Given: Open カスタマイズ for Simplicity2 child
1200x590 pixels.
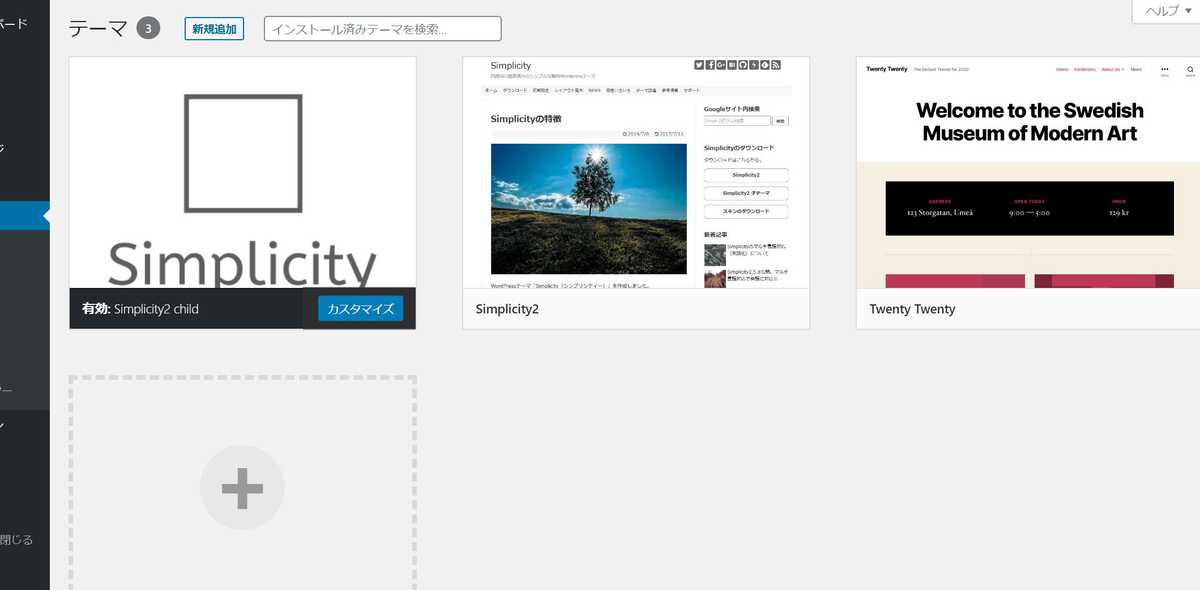Looking at the screenshot, I should (x=361, y=309).
